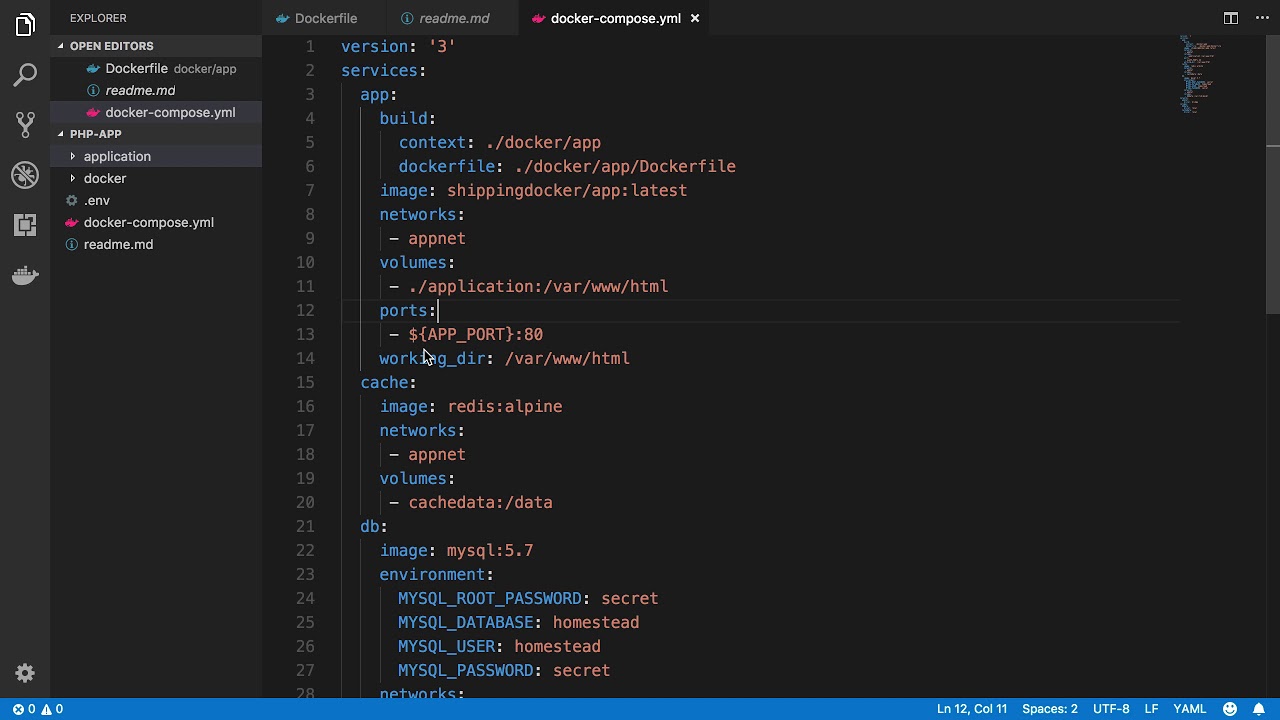Open the Extensions view icon
This screenshot has width=1280, height=720.
pos(25,225)
